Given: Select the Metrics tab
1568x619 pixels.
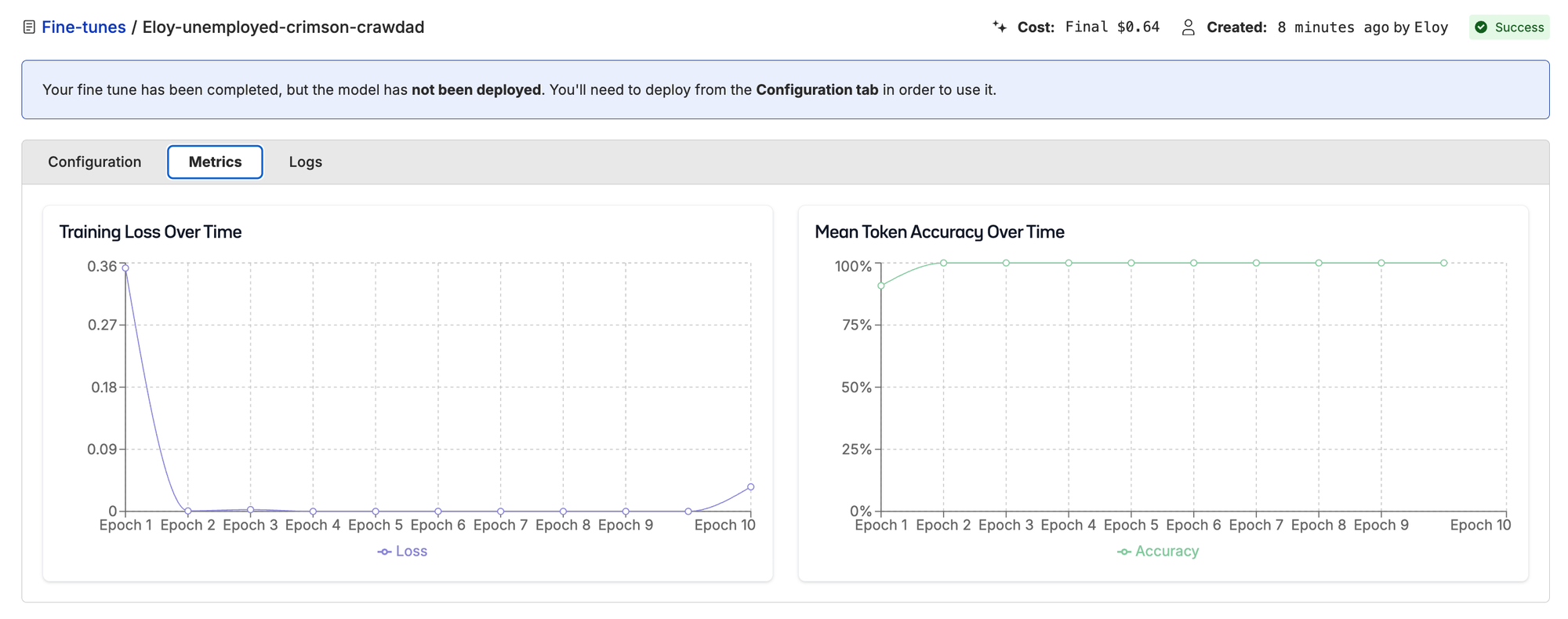Looking at the screenshot, I should [x=215, y=162].
